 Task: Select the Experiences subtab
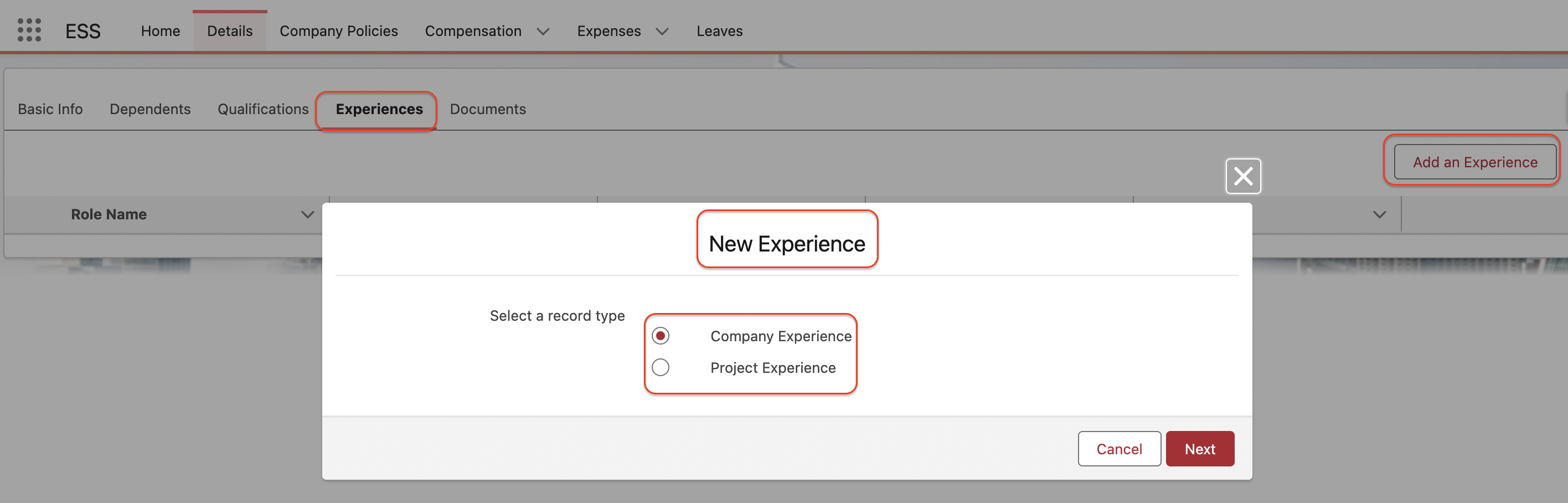[379, 109]
